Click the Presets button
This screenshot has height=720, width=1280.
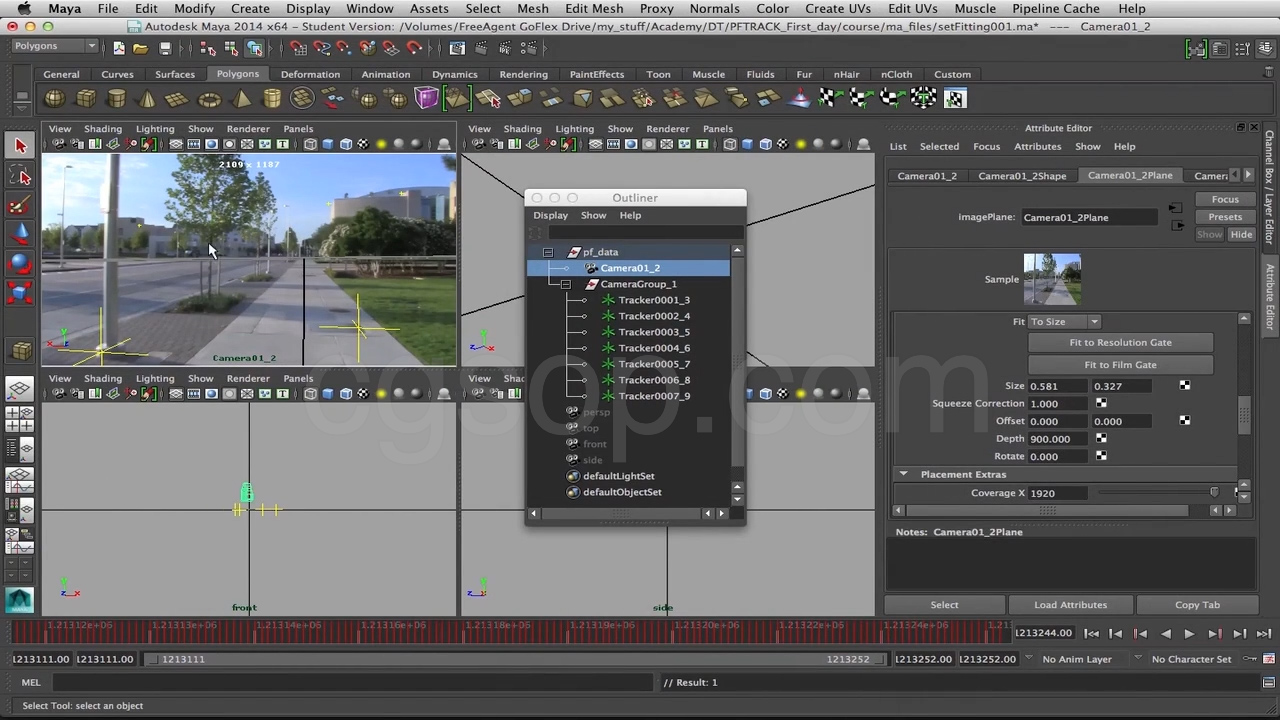(1225, 217)
